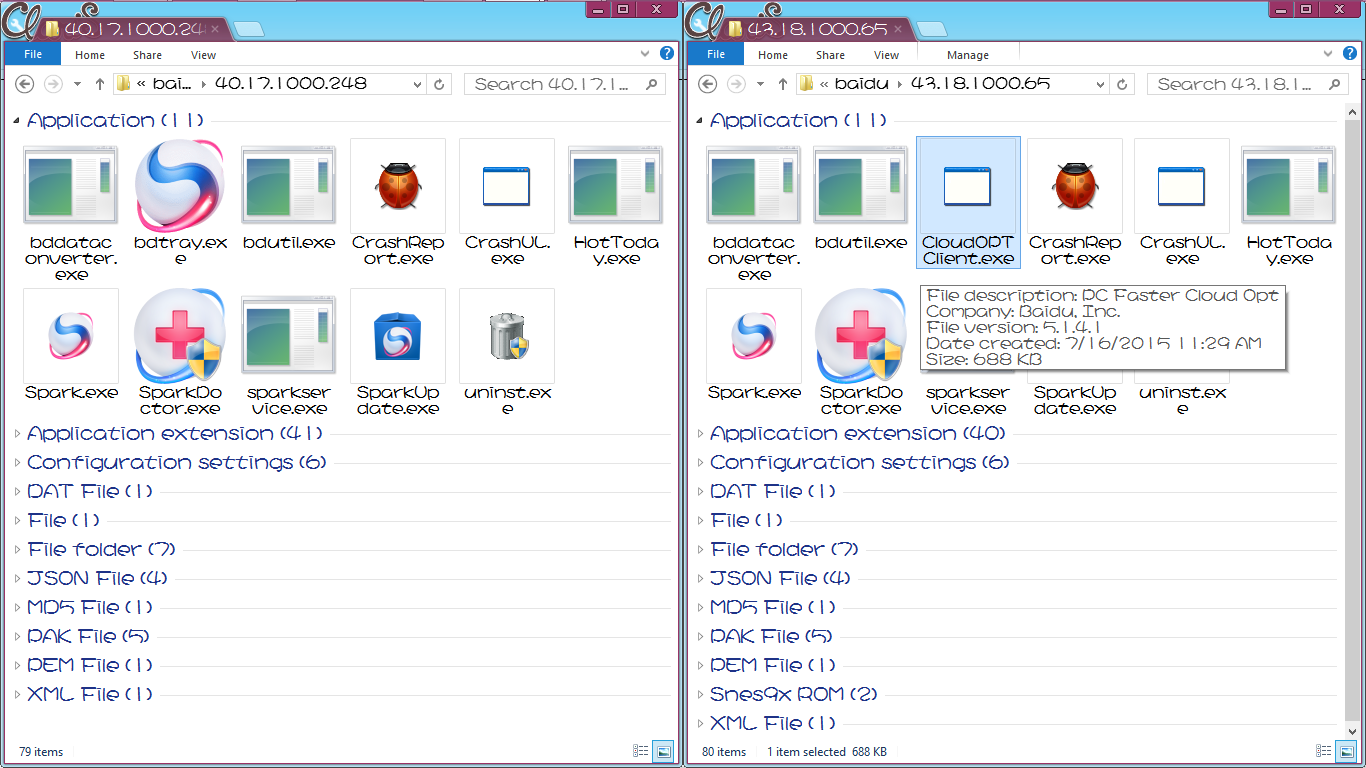Open File menu in left window
This screenshot has width=1366, height=768.
tap(33, 55)
